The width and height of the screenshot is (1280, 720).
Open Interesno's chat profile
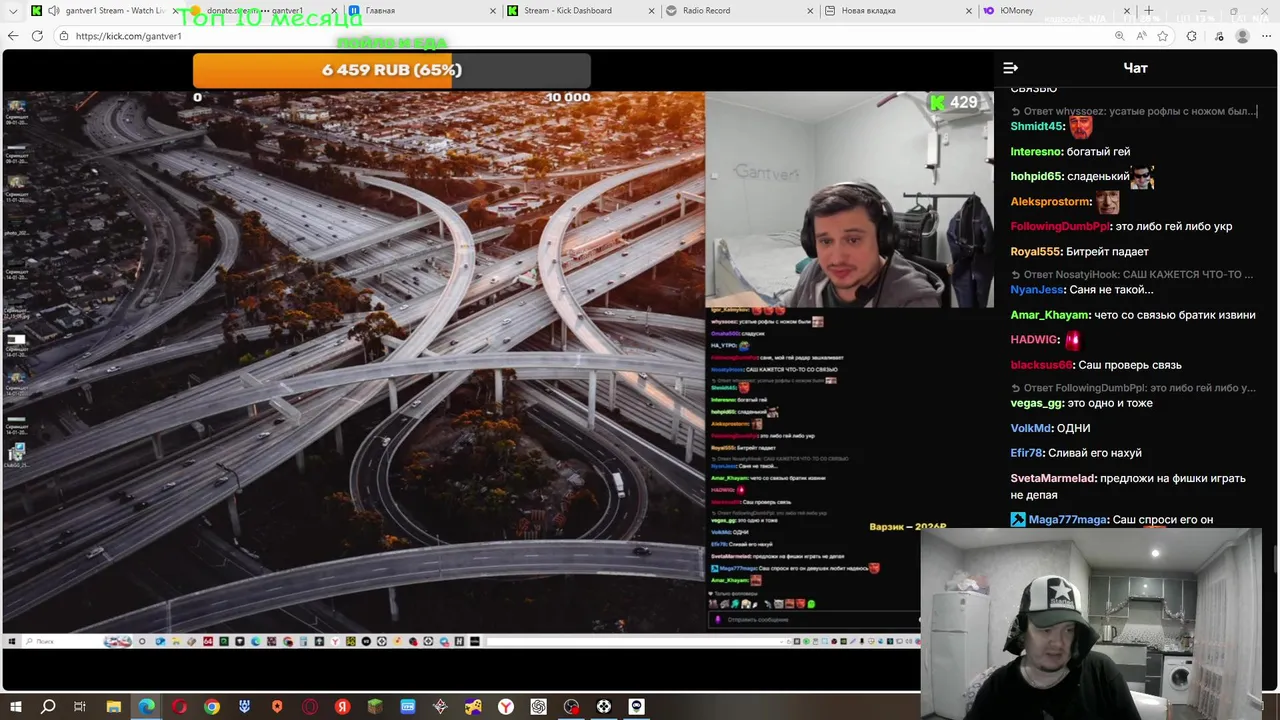coord(1036,152)
